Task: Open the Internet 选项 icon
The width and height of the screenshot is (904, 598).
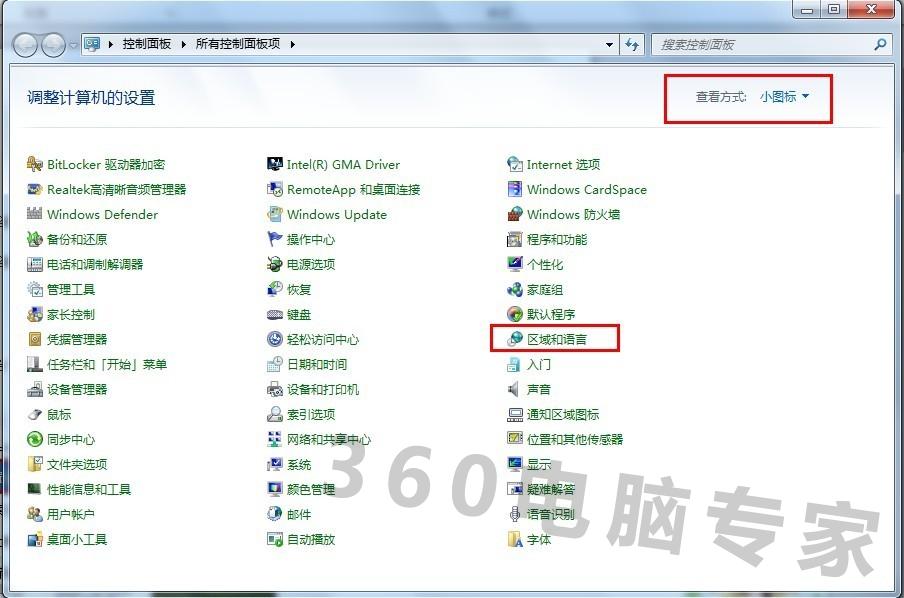Action: point(514,164)
